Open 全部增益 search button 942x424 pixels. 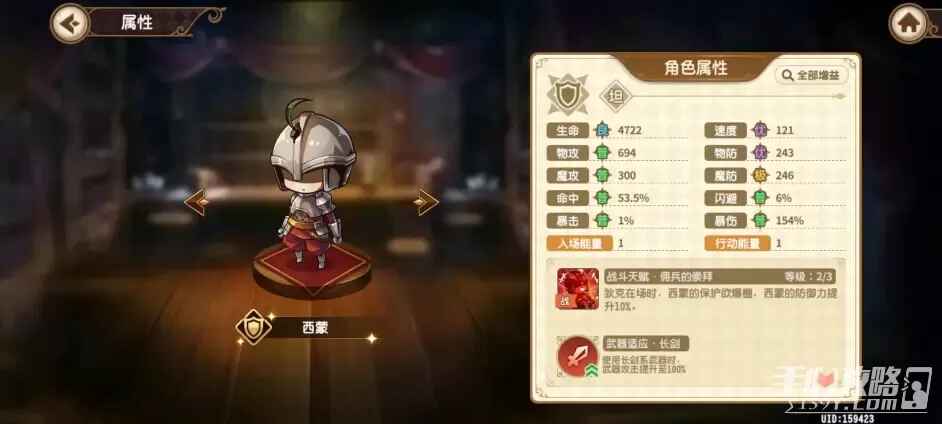[x=811, y=76]
